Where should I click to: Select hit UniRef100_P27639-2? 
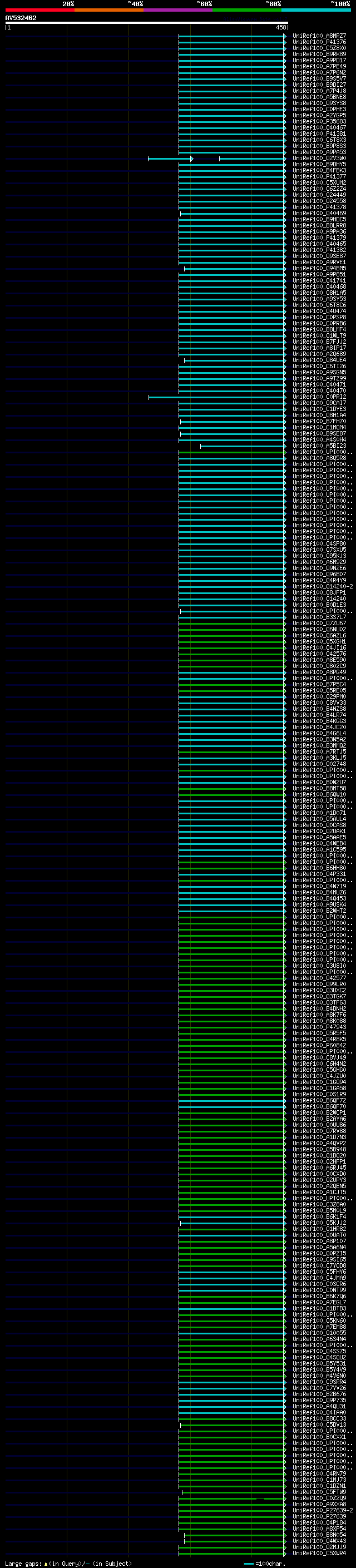point(323,1510)
